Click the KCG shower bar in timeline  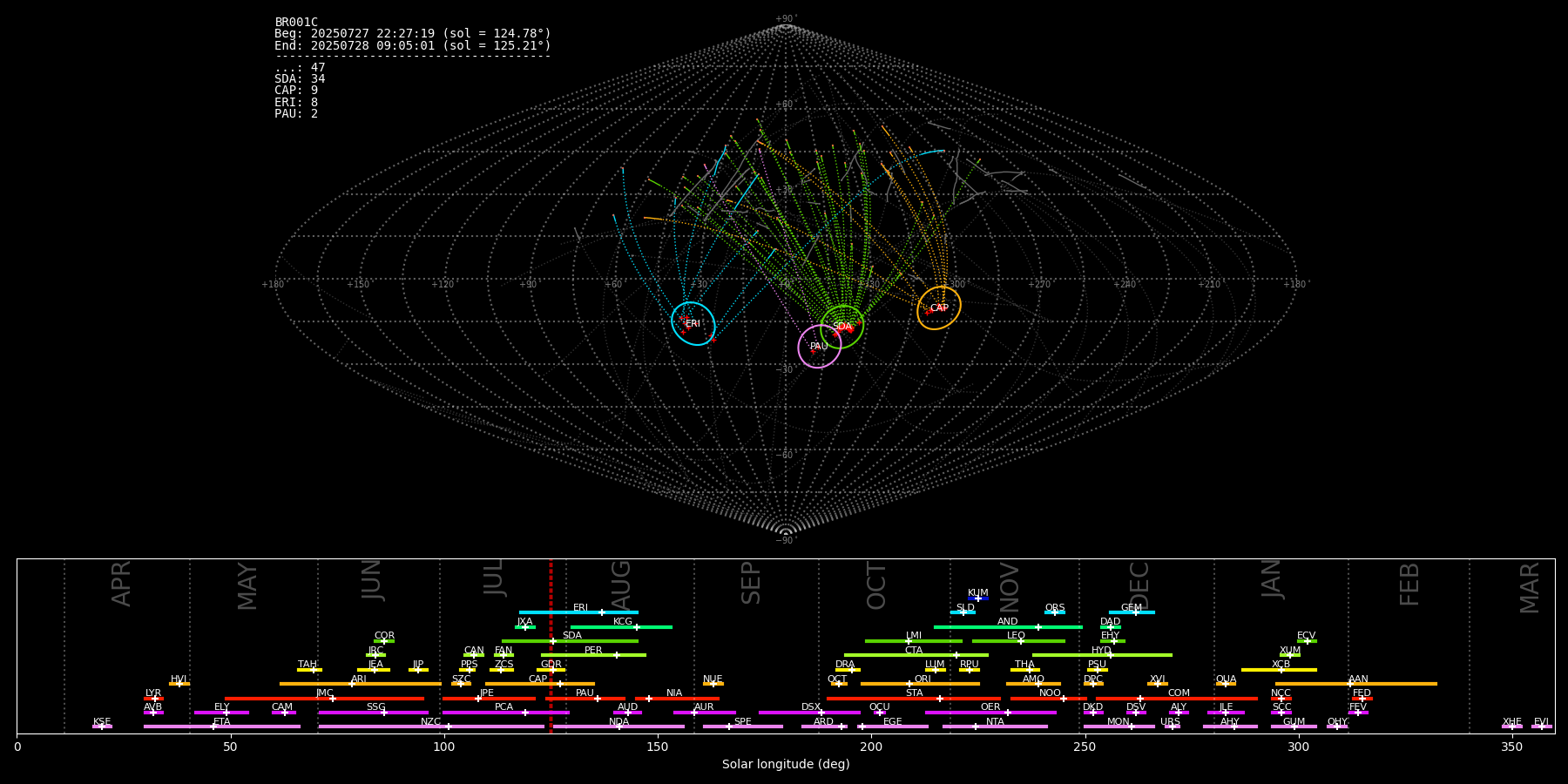click(x=621, y=627)
